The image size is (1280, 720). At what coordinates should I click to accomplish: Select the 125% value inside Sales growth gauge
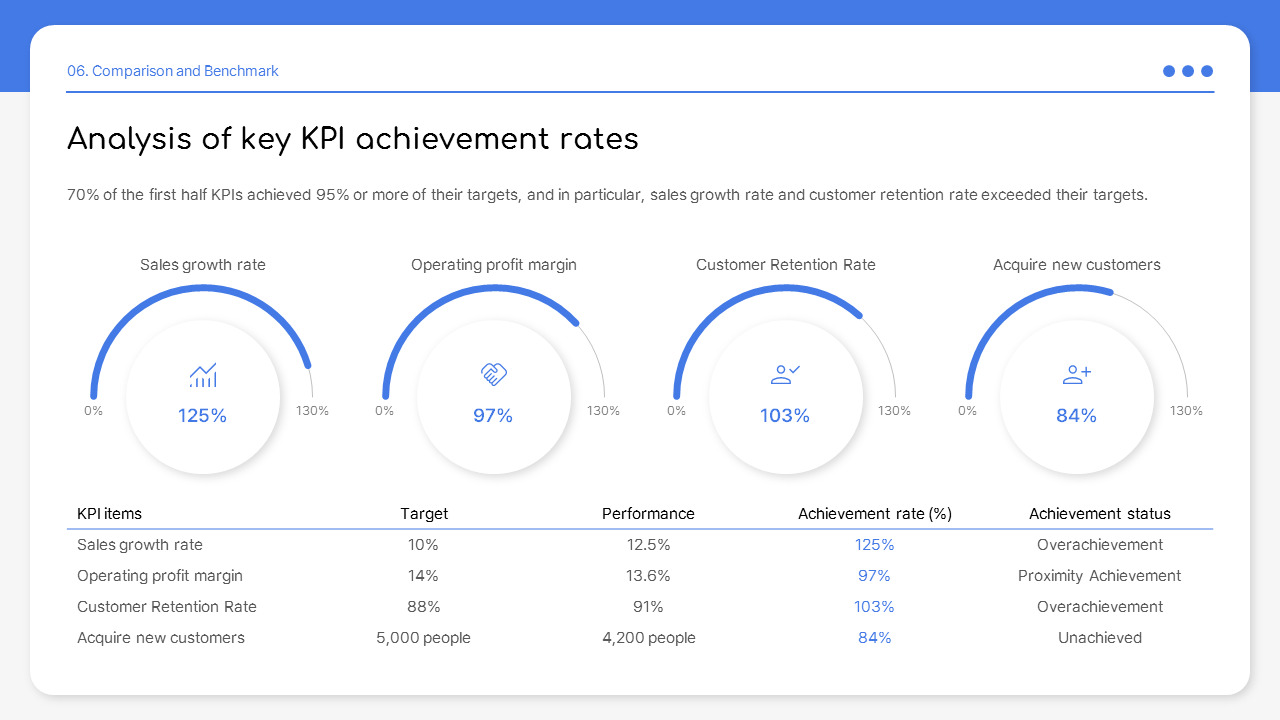pyautogui.click(x=202, y=415)
